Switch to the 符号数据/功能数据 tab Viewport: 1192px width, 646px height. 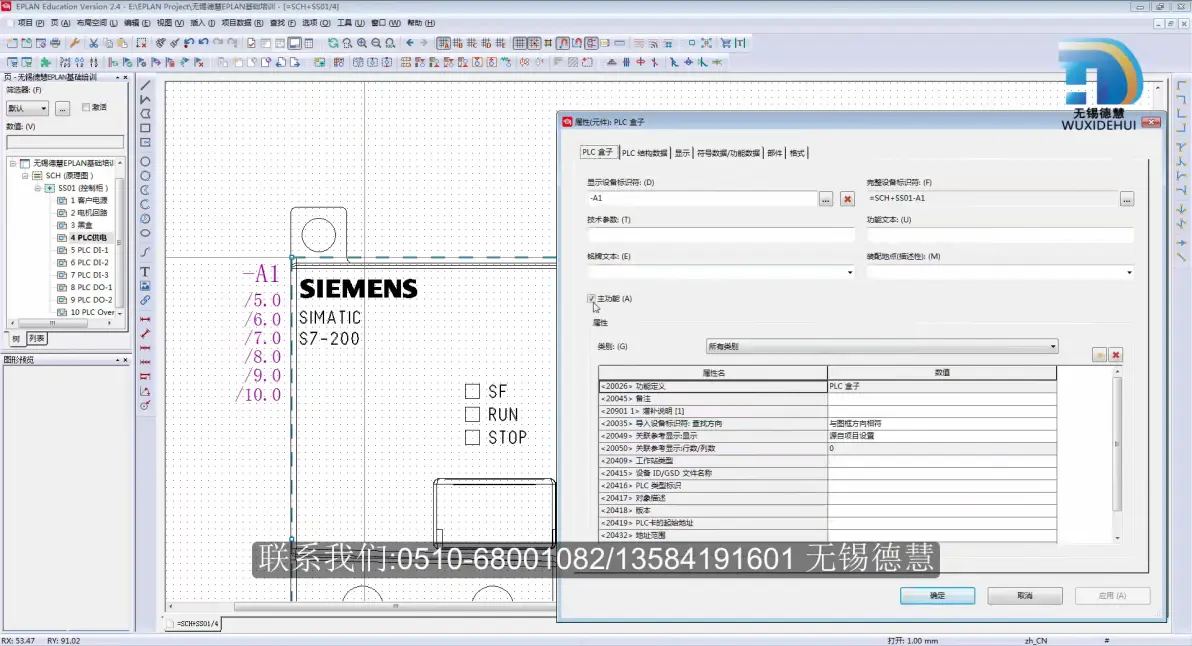point(728,153)
